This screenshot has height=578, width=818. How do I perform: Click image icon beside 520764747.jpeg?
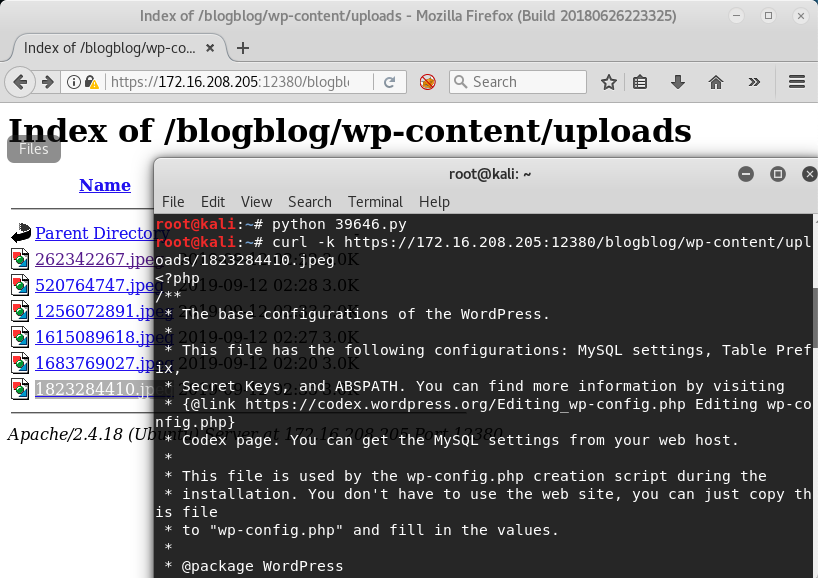[20, 285]
